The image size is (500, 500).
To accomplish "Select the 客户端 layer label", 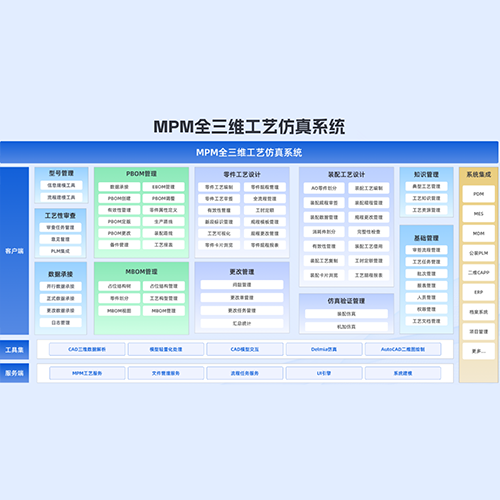I will coord(14,251).
